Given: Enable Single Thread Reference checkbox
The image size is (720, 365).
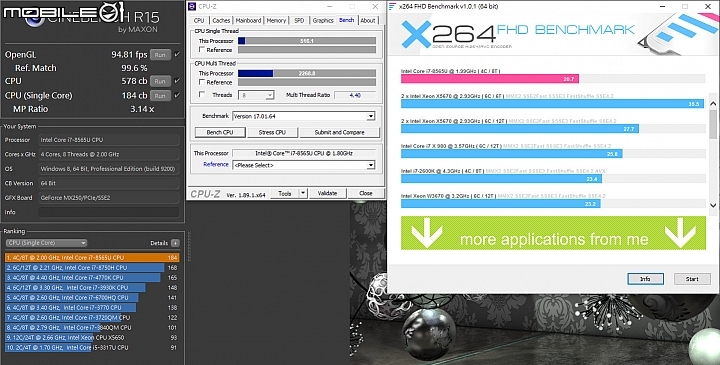Looking at the screenshot, I should (x=202, y=50).
